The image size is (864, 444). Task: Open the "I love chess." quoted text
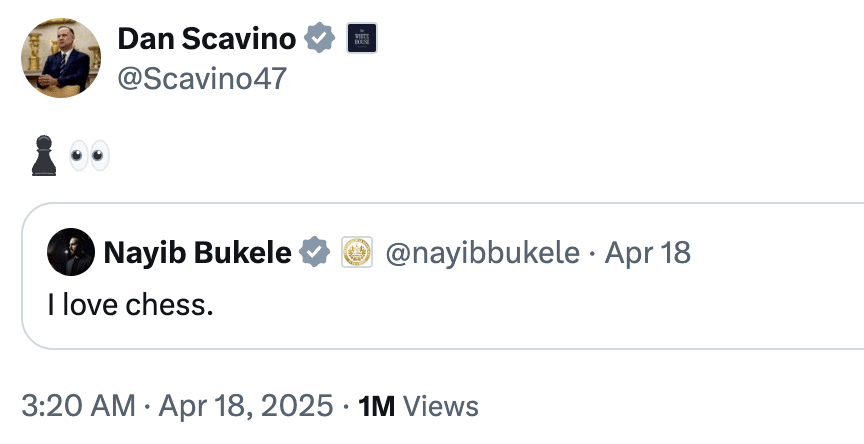pos(130,303)
